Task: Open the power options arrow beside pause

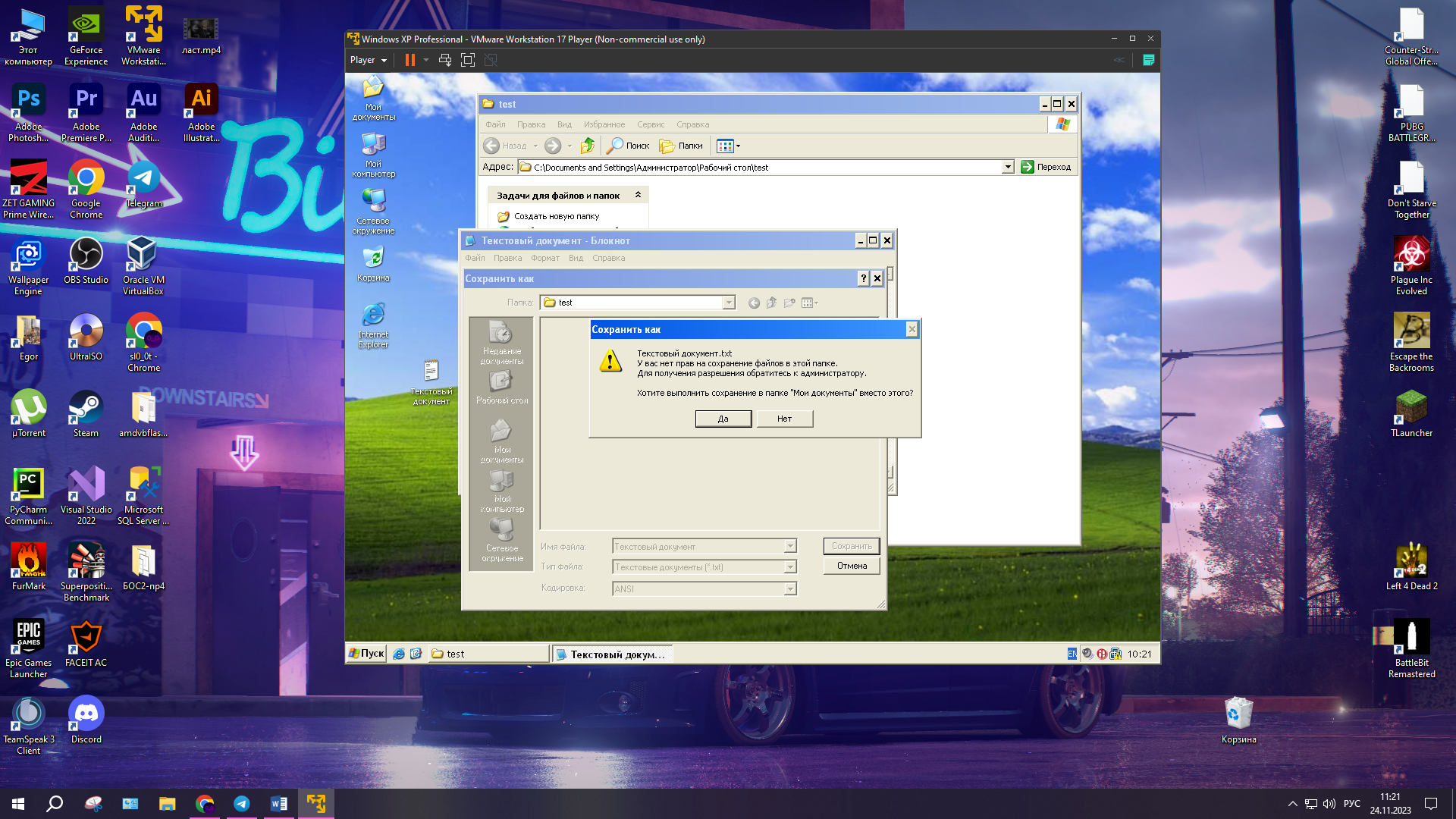Action: click(x=426, y=60)
